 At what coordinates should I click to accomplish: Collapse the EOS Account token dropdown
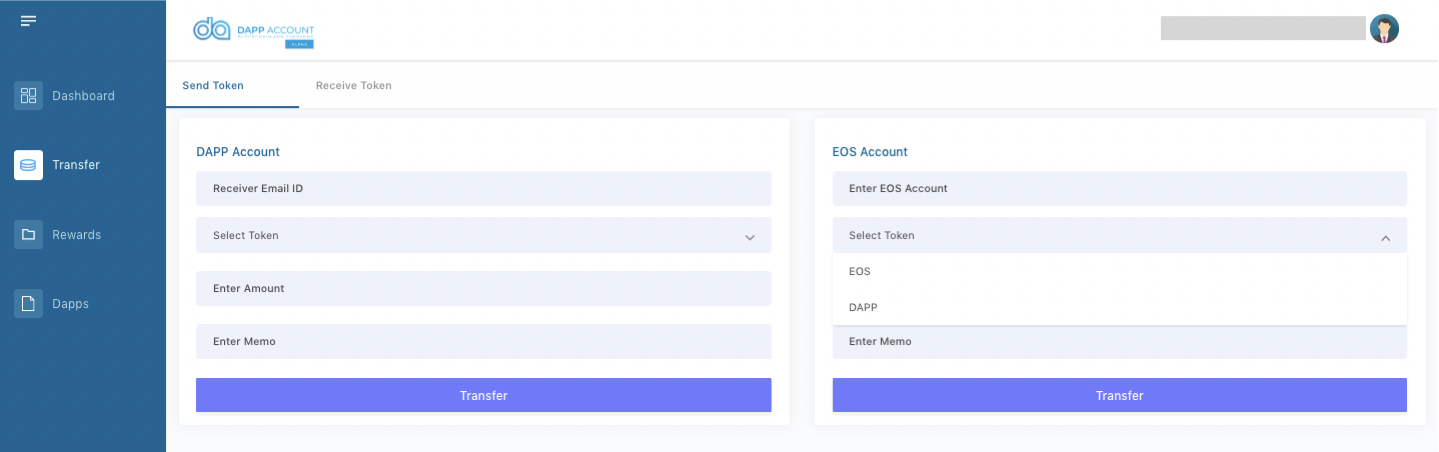point(1385,237)
